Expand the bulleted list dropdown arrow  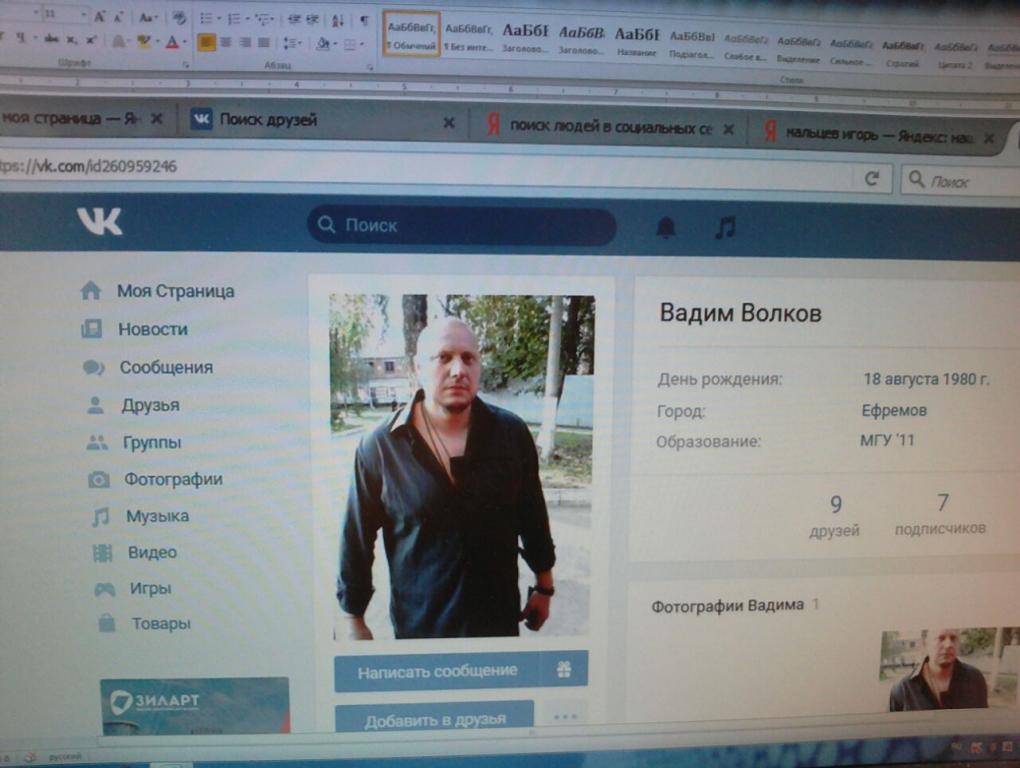pyautogui.click(x=221, y=18)
